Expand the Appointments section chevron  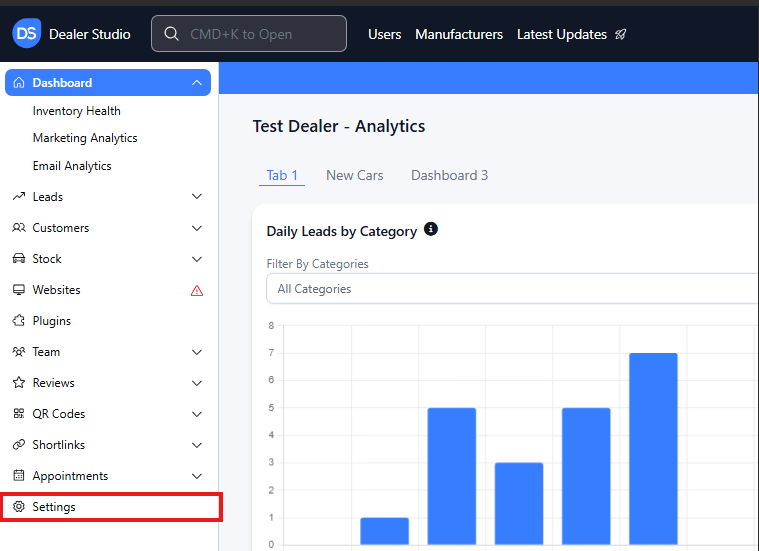click(197, 476)
